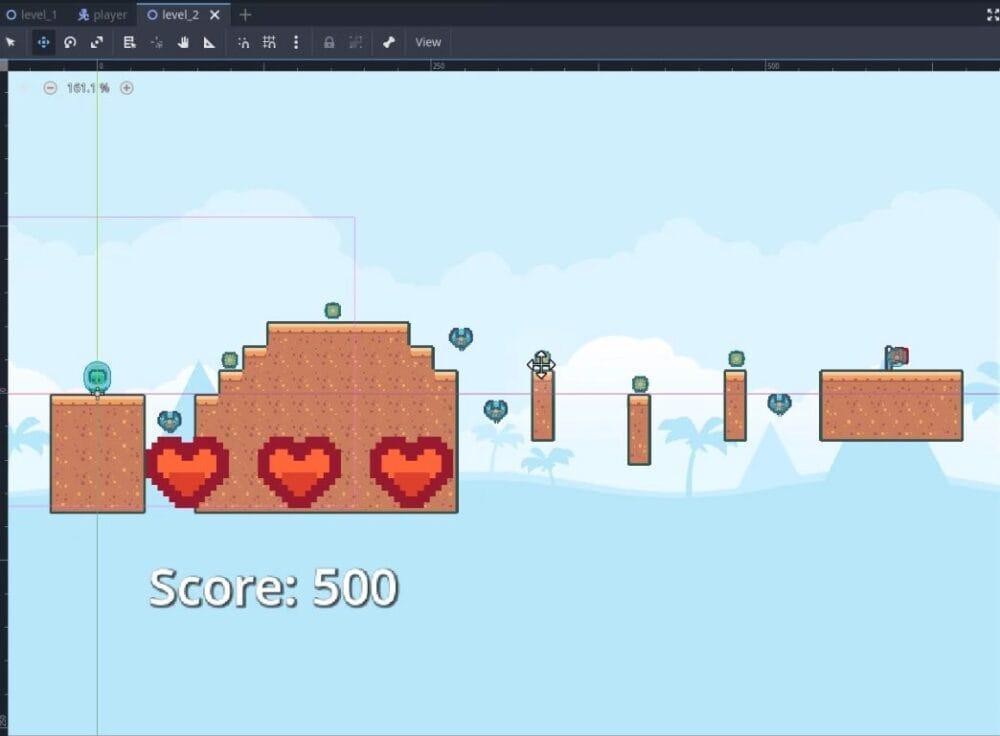1000x736 pixels.
Task: Open the View menu
Action: tap(428, 43)
